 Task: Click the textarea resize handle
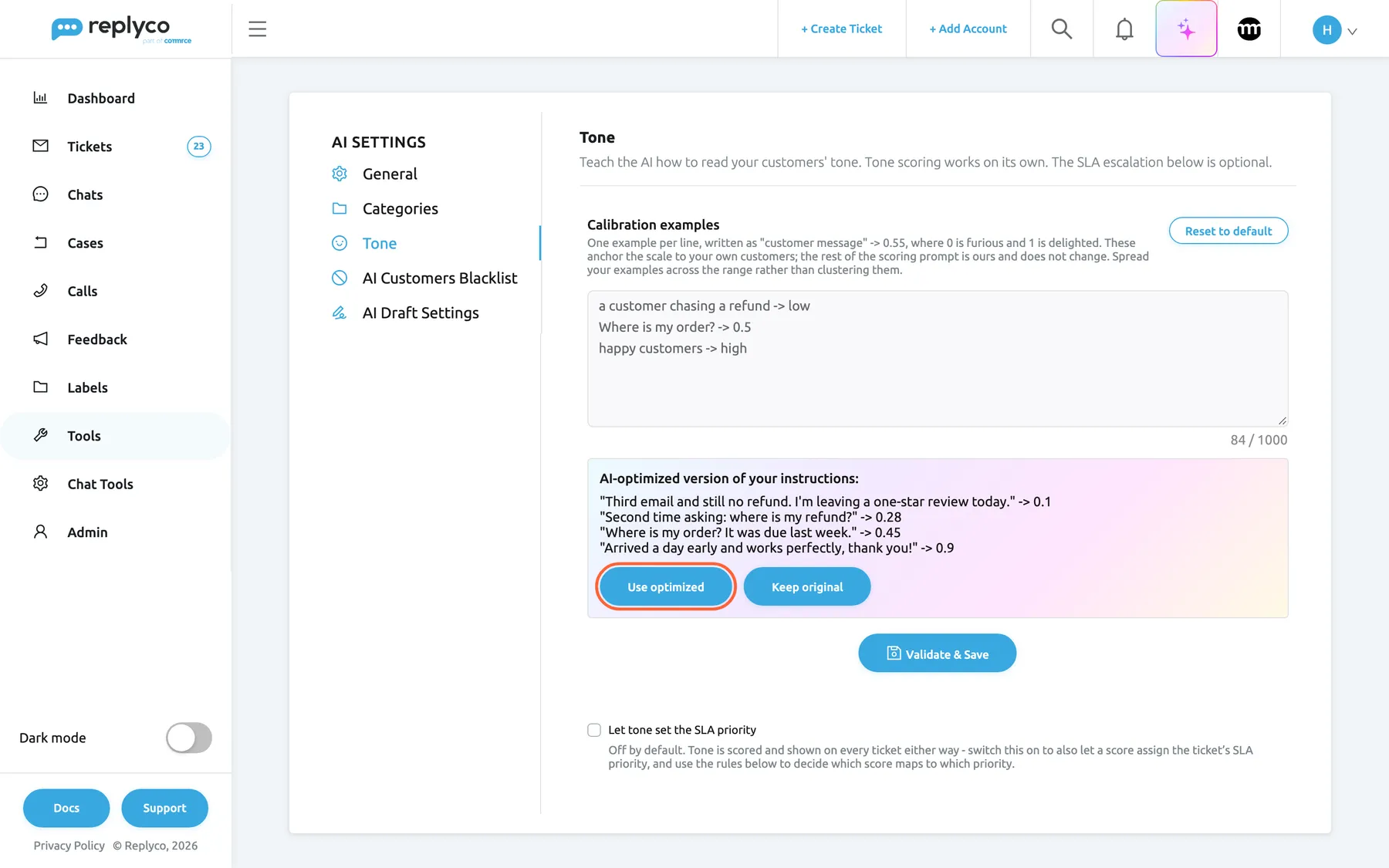click(x=1283, y=421)
